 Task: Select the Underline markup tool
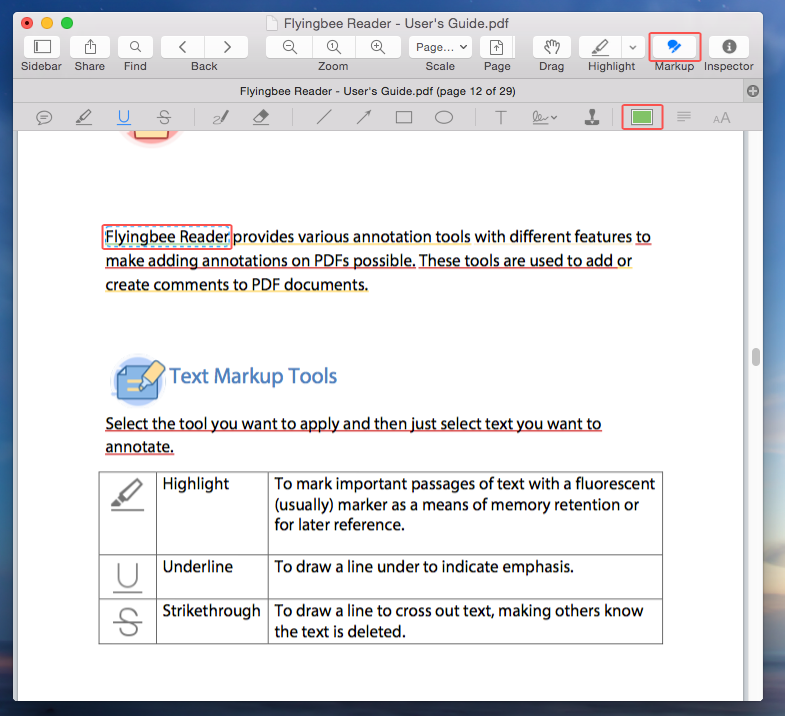point(124,118)
